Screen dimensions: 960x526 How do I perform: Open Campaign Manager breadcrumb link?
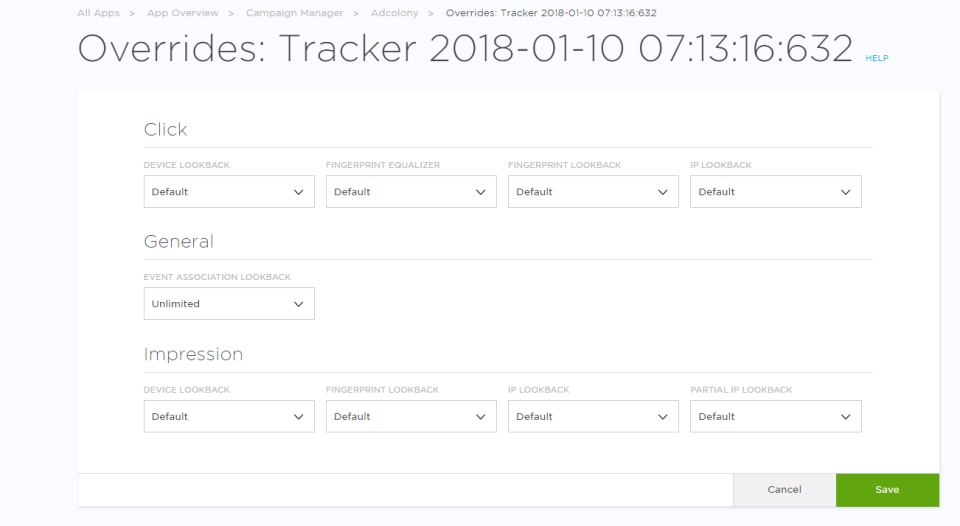pos(294,13)
